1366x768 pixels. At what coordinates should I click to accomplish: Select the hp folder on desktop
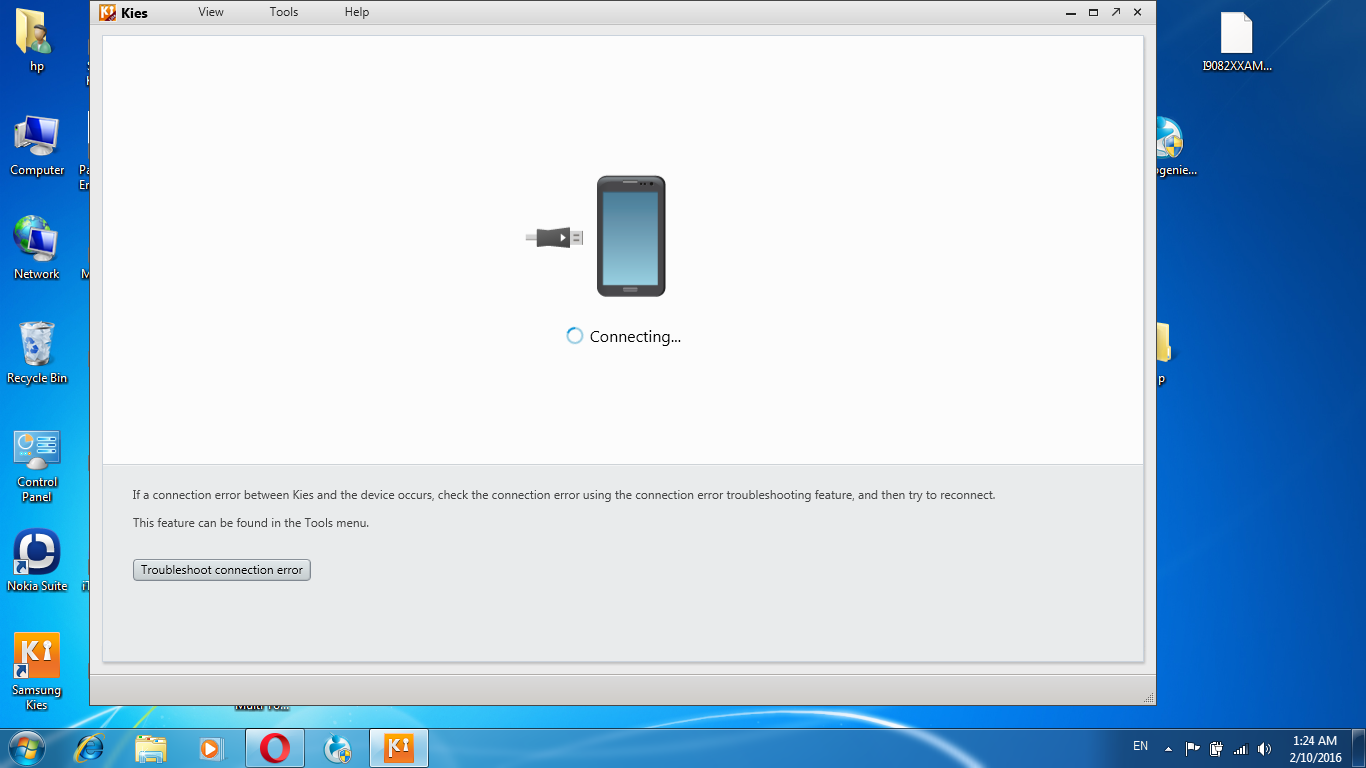[37, 41]
